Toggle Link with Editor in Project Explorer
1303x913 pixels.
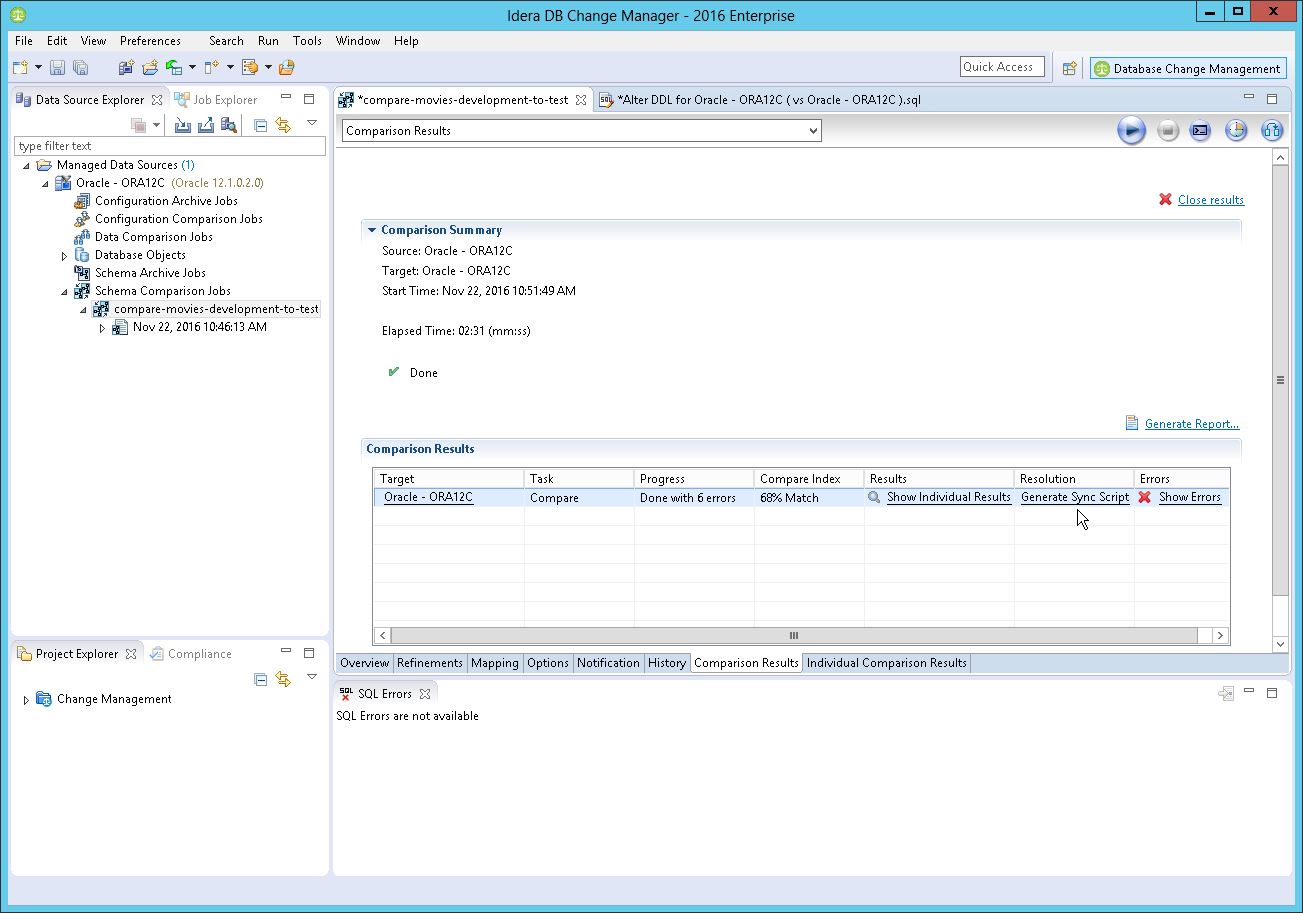point(283,679)
